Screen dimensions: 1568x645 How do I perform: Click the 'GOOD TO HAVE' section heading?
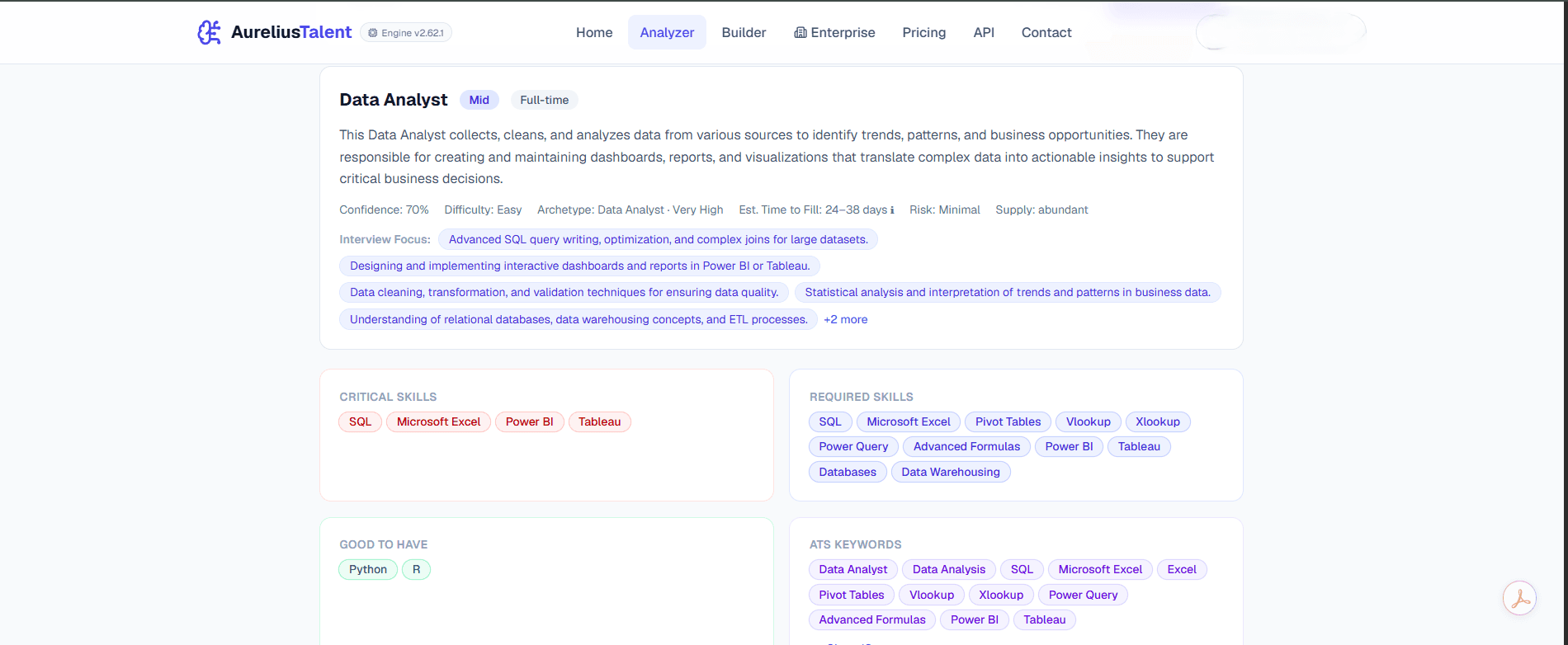pos(383,544)
